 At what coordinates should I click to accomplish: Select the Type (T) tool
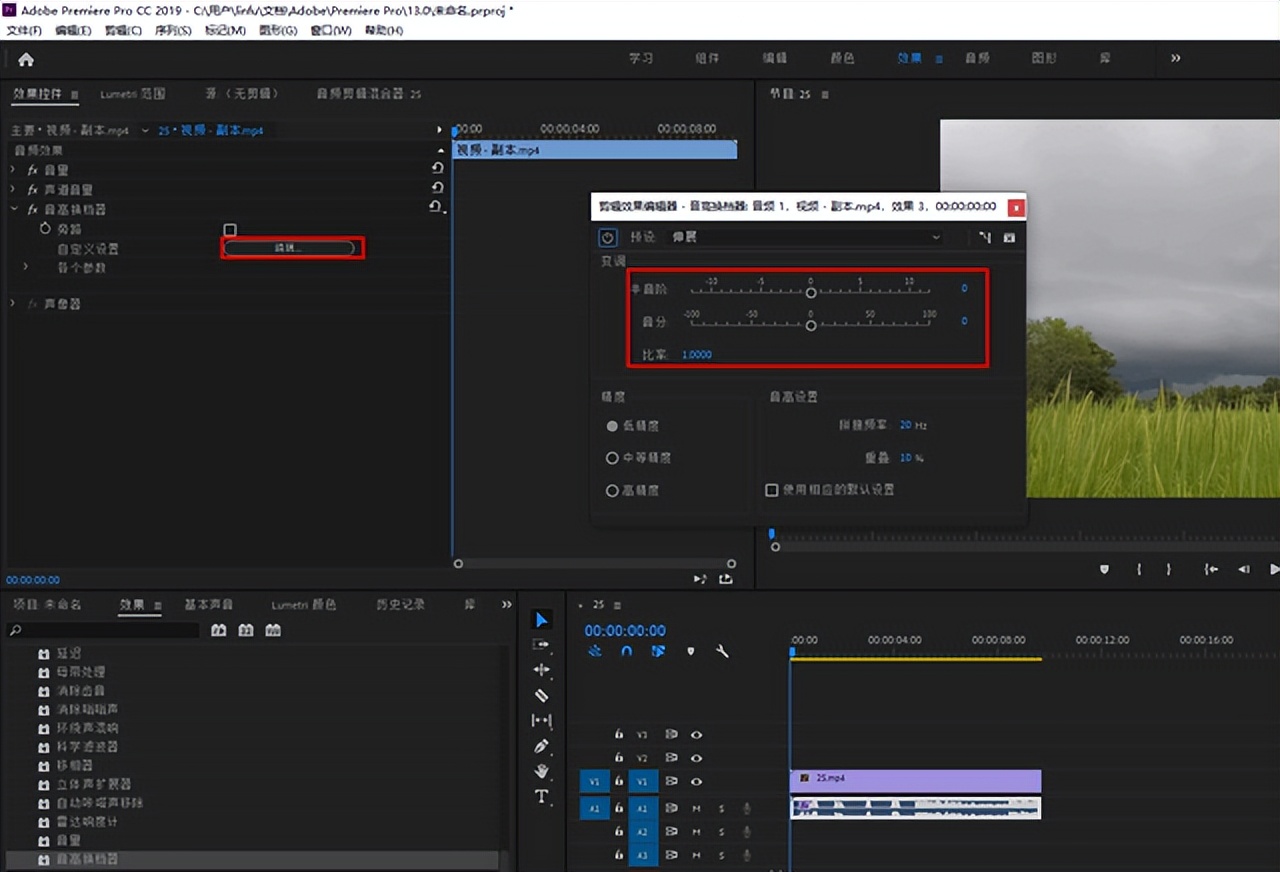pos(541,797)
